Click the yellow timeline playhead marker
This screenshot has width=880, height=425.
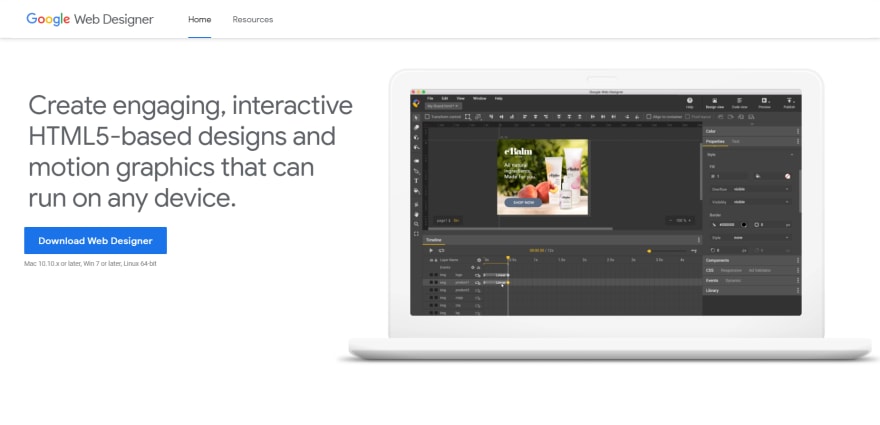tap(508, 258)
